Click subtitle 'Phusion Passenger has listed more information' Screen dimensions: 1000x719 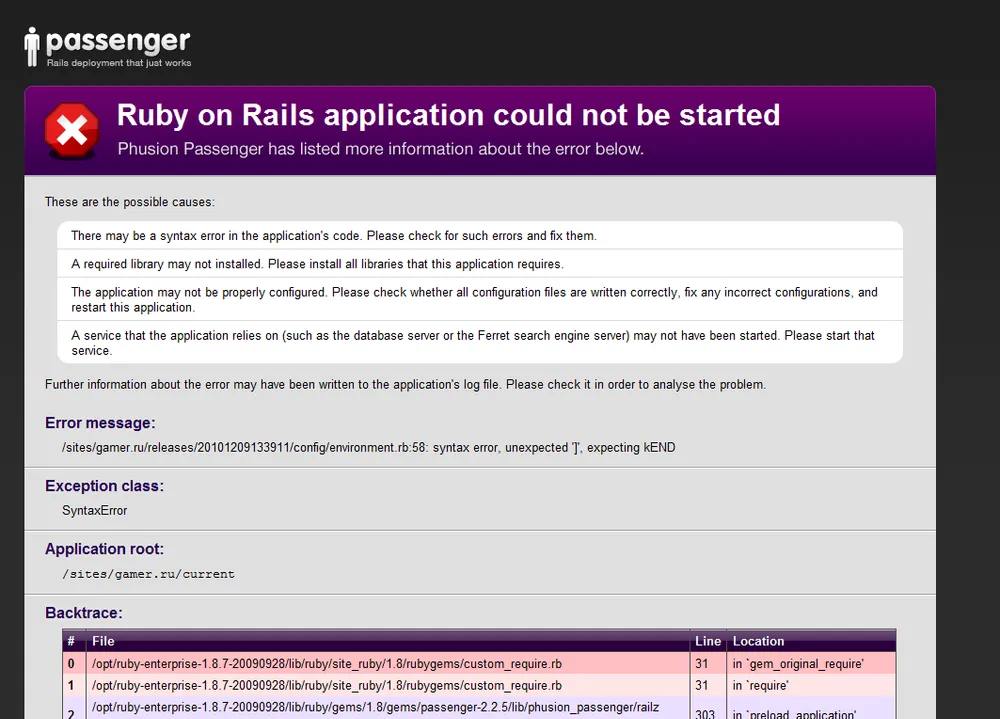coord(381,149)
